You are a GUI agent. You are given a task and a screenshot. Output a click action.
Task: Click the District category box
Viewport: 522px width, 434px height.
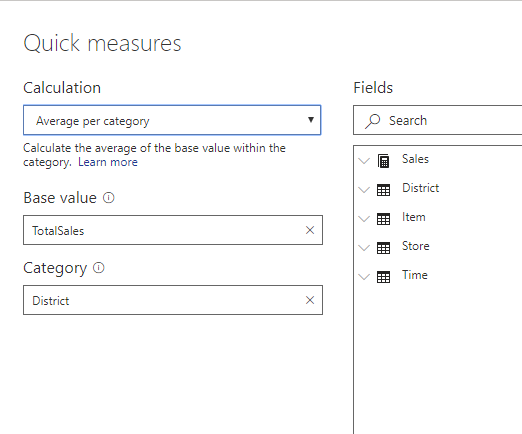173,300
